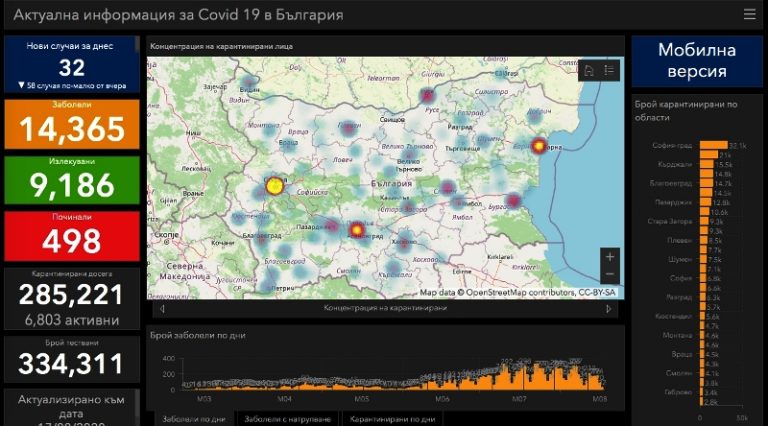Click the M06 label on the daily chart
Image resolution: width=768 pixels, height=426 pixels.
(x=442, y=399)
